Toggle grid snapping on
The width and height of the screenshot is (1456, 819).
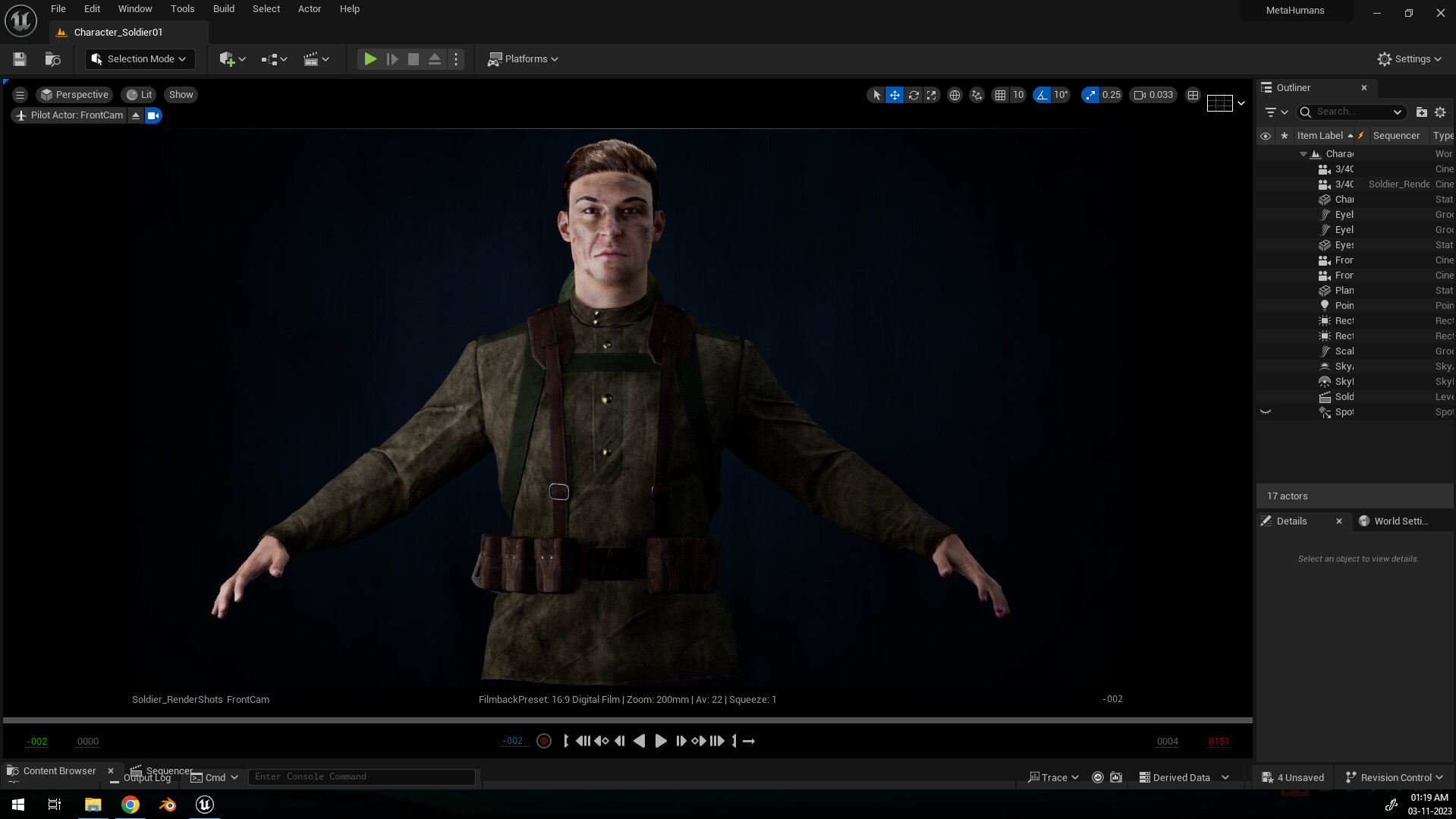1000,95
